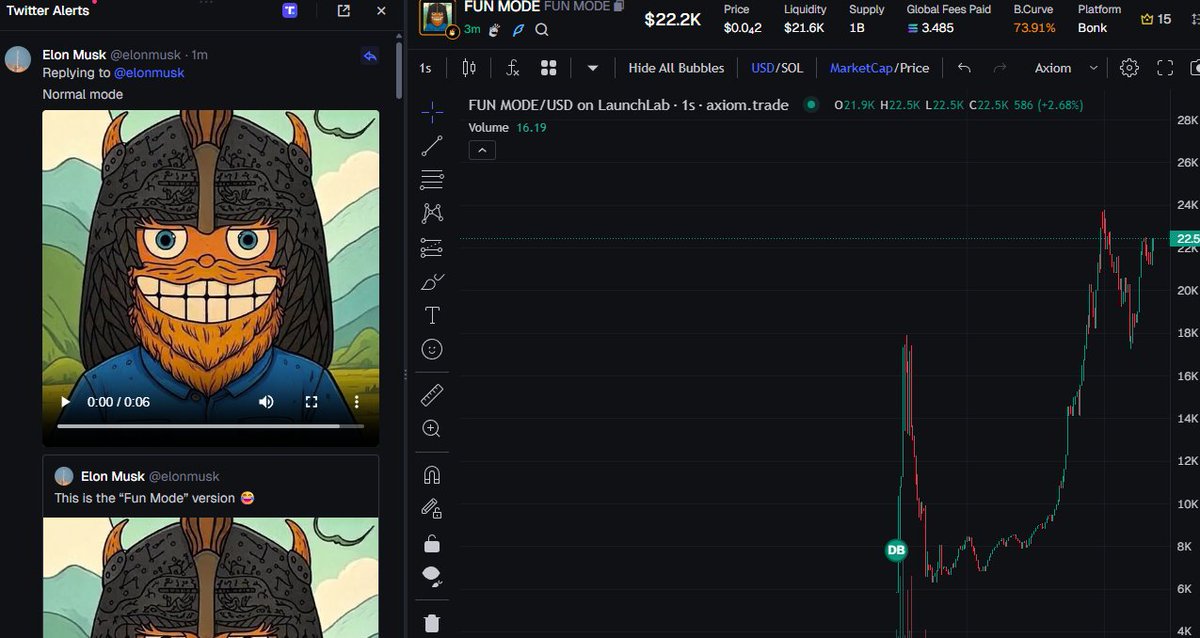Click the purple T icon in Twitter Alerts
The image size is (1200, 638).
(289, 10)
